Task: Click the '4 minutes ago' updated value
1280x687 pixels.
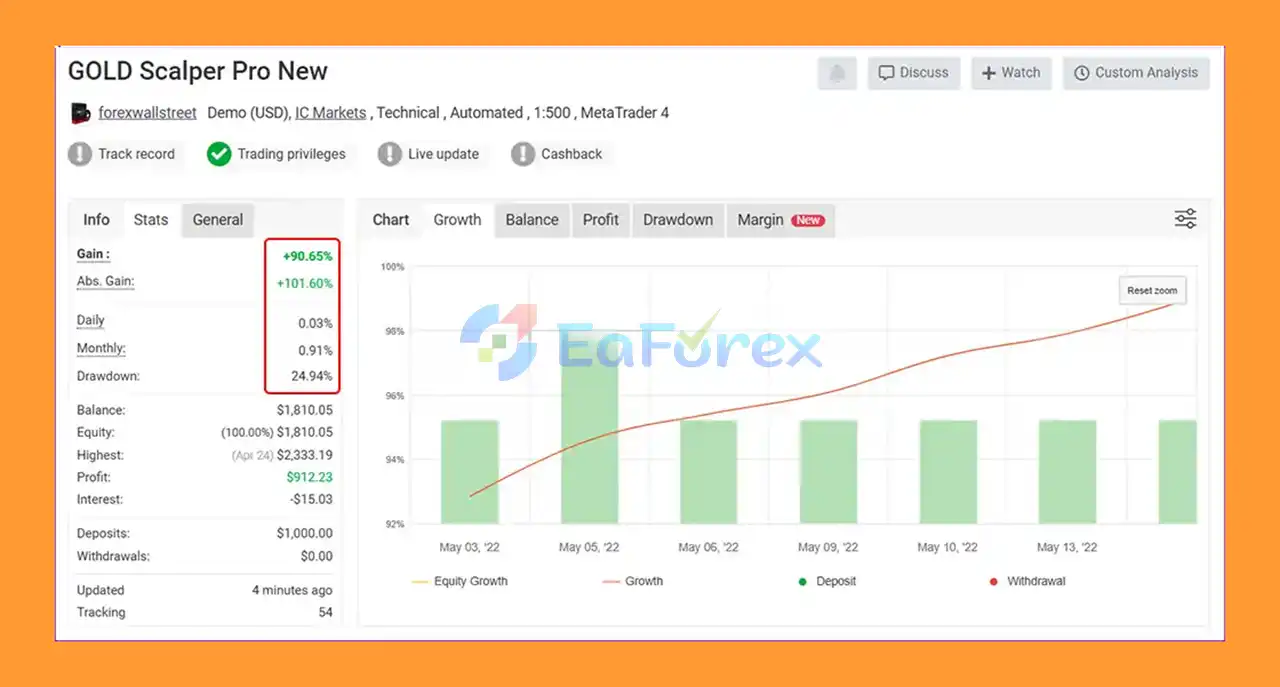Action: tap(292, 590)
